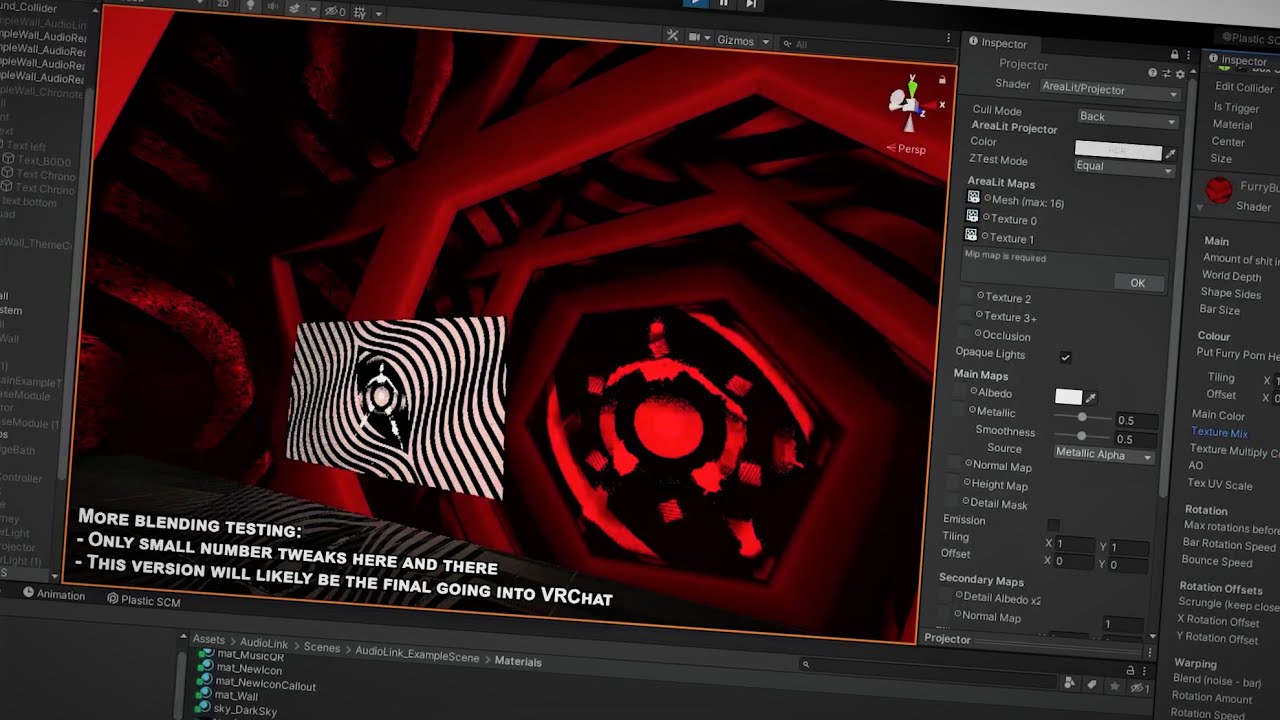Click the Tiling X field
Image resolution: width=1280 pixels, height=720 pixels.
point(1073,545)
